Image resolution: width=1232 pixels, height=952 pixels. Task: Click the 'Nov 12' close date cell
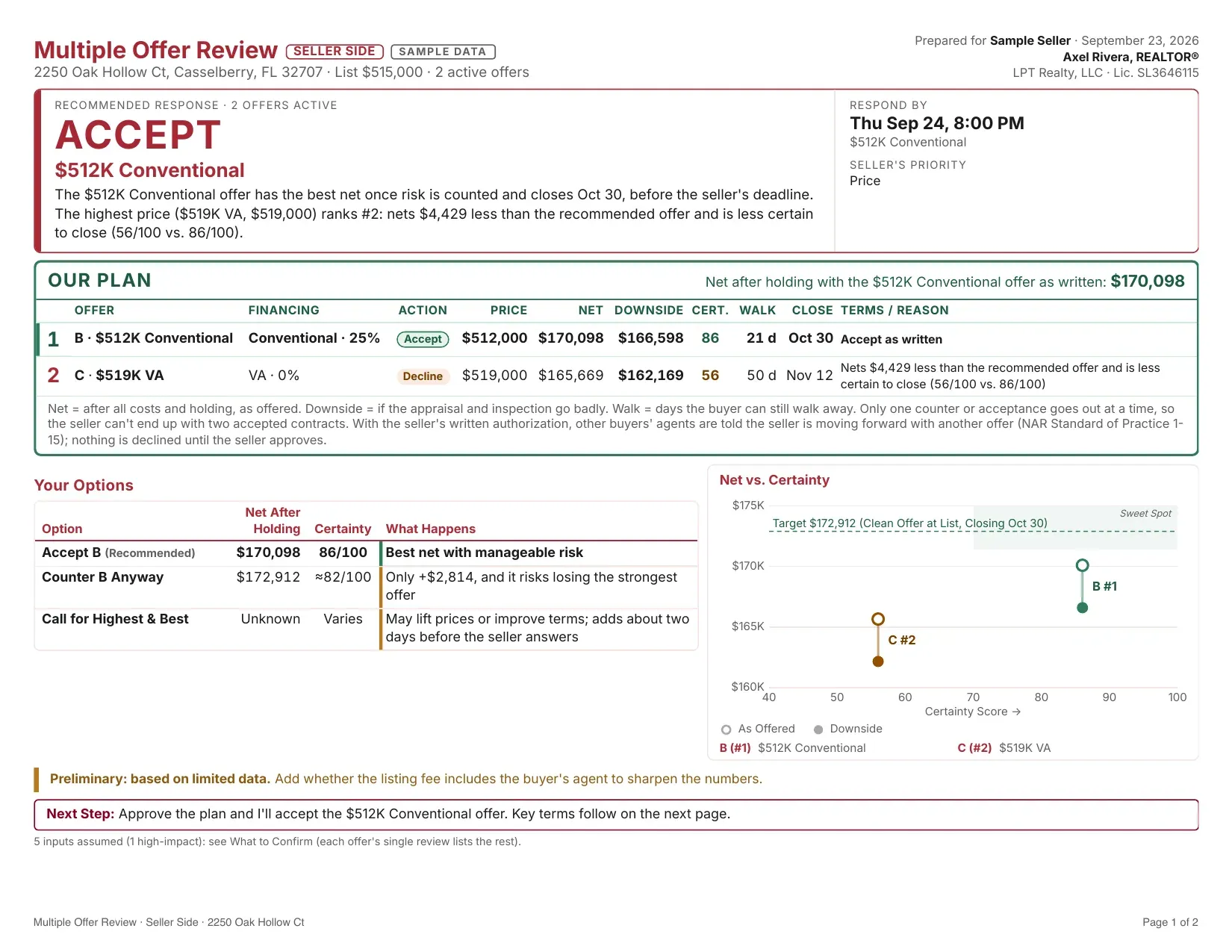(809, 376)
